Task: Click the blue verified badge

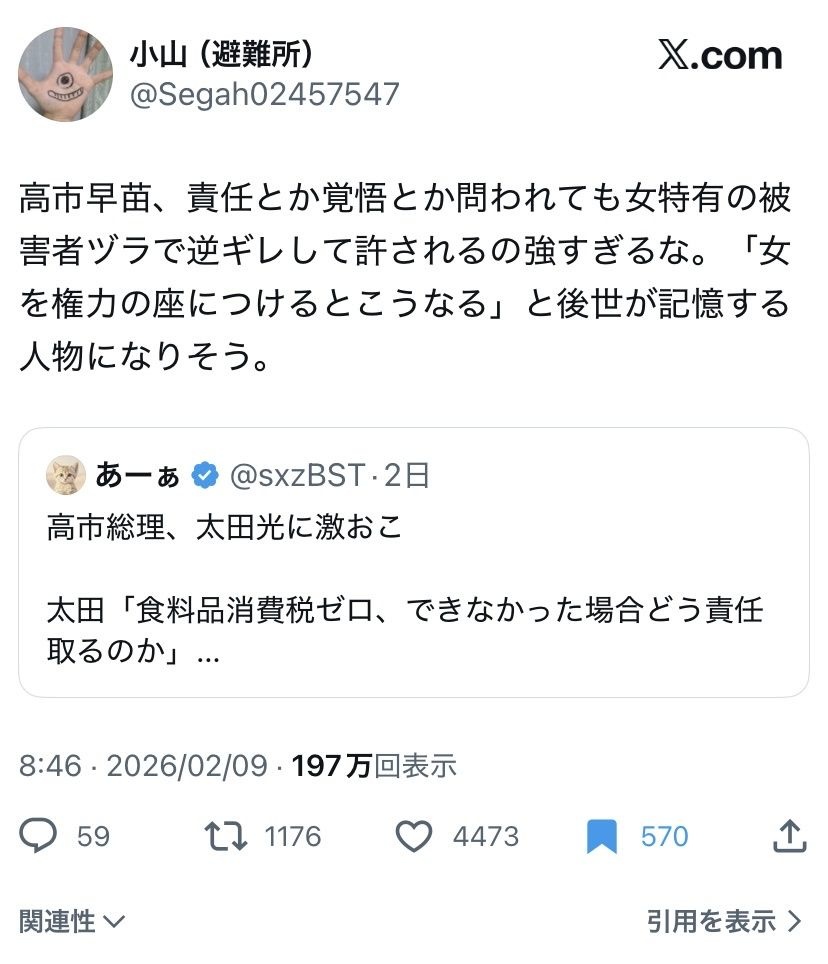Action: 205,476
